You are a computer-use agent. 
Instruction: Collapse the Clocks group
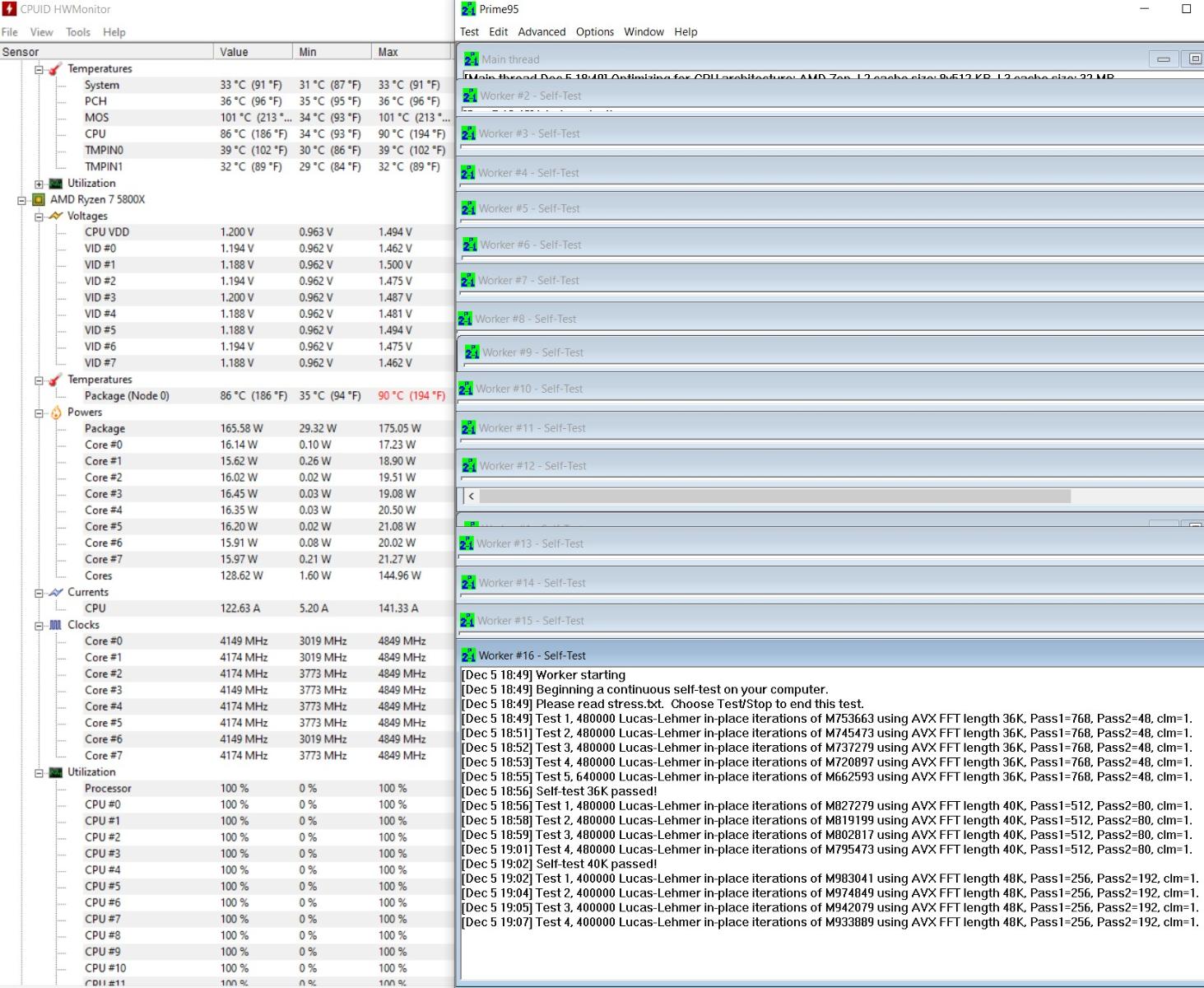coord(39,626)
